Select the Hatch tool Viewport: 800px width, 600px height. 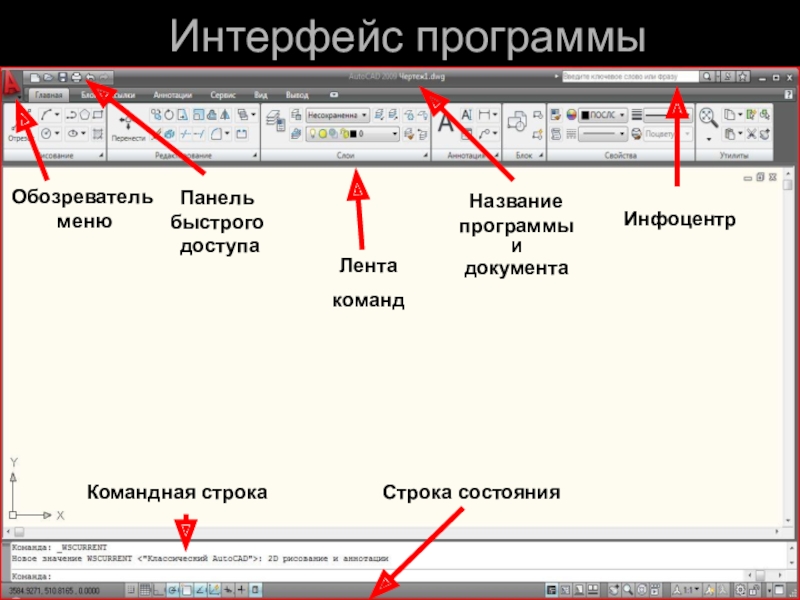pos(97,134)
